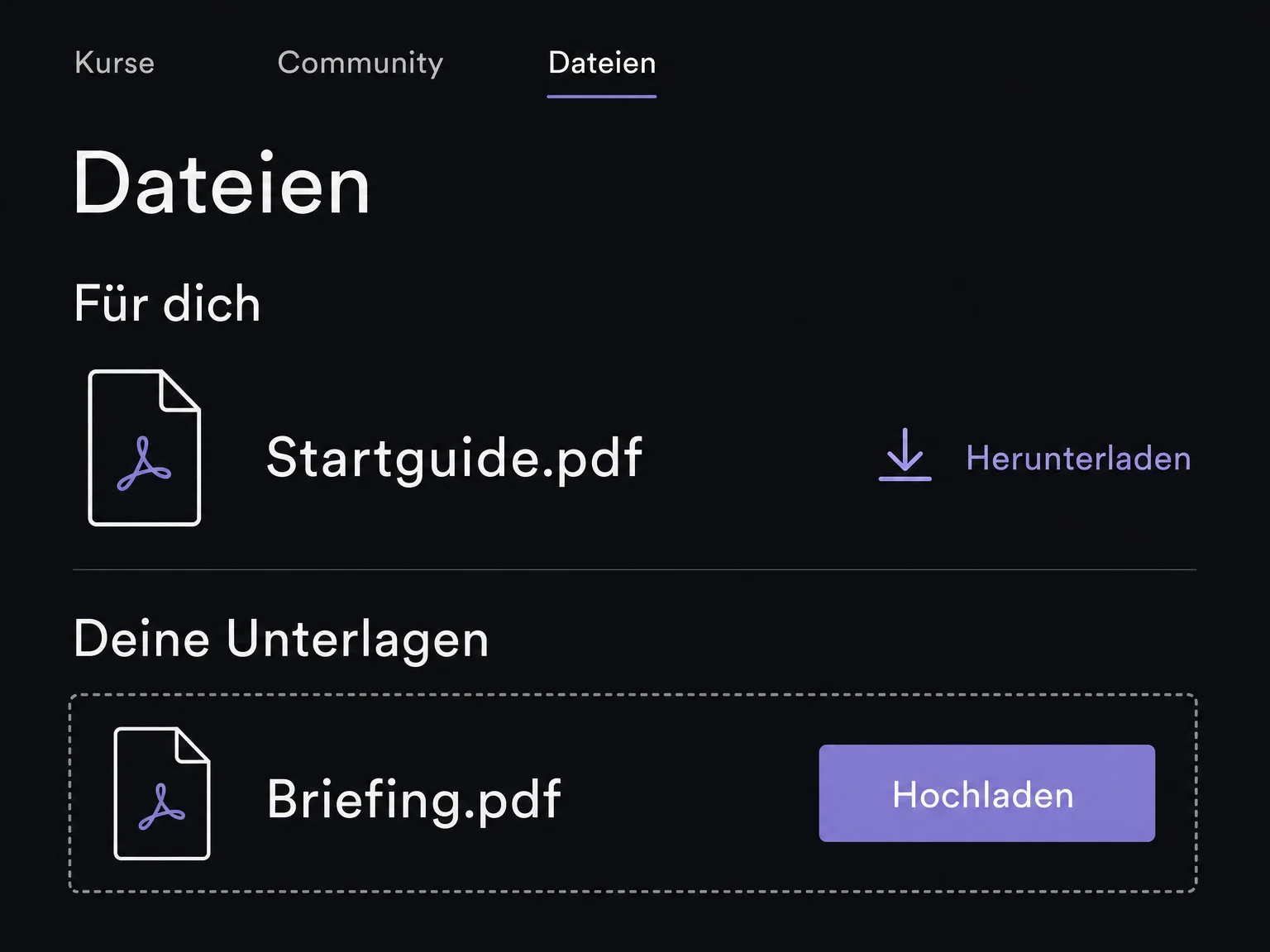Image resolution: width=1270 pixels, height=952 pixels.
Task: Select the Briefing.pdf file name
Action: (x=414, y=799)
